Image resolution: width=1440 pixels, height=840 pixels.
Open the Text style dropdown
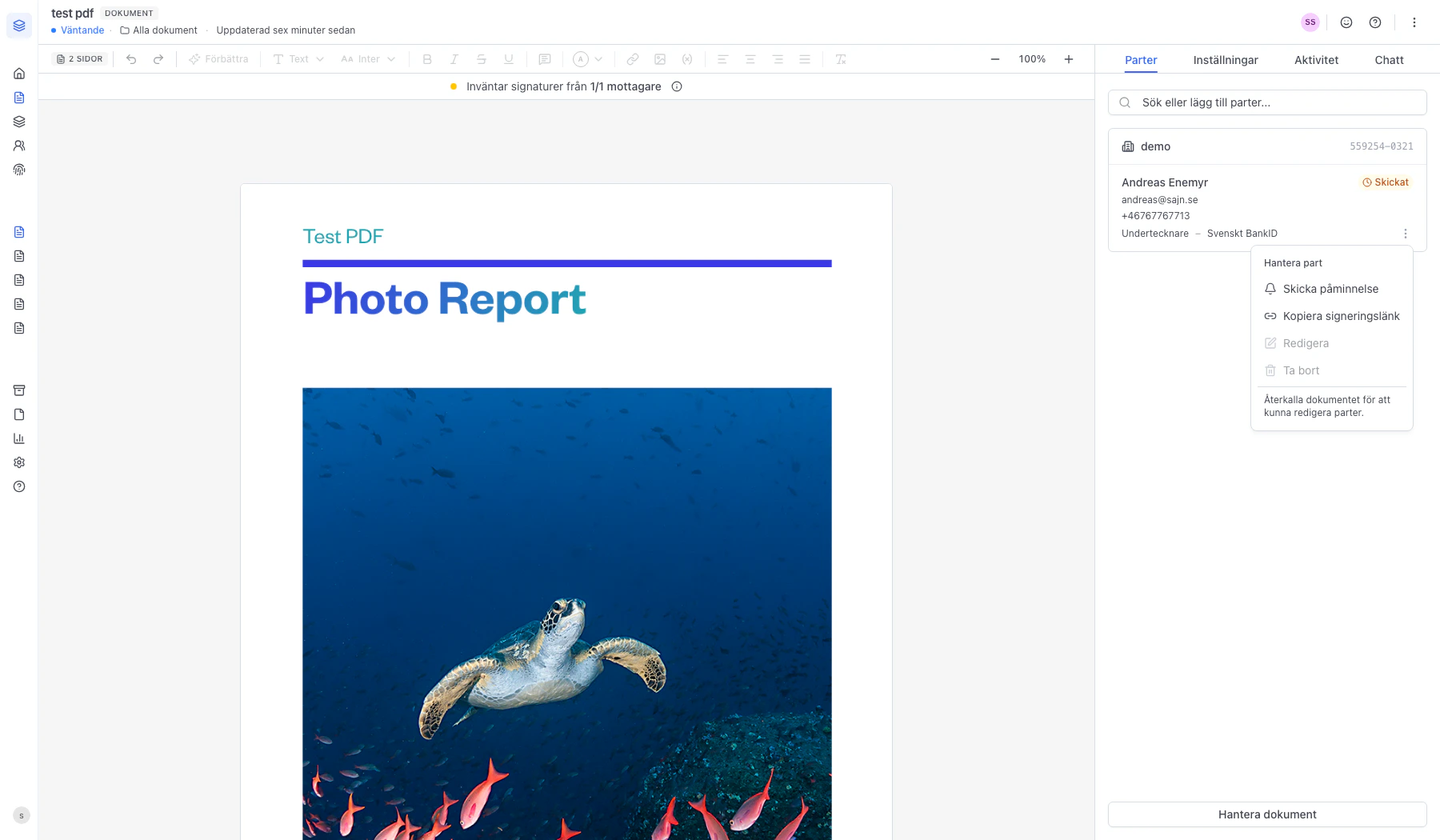298,59
